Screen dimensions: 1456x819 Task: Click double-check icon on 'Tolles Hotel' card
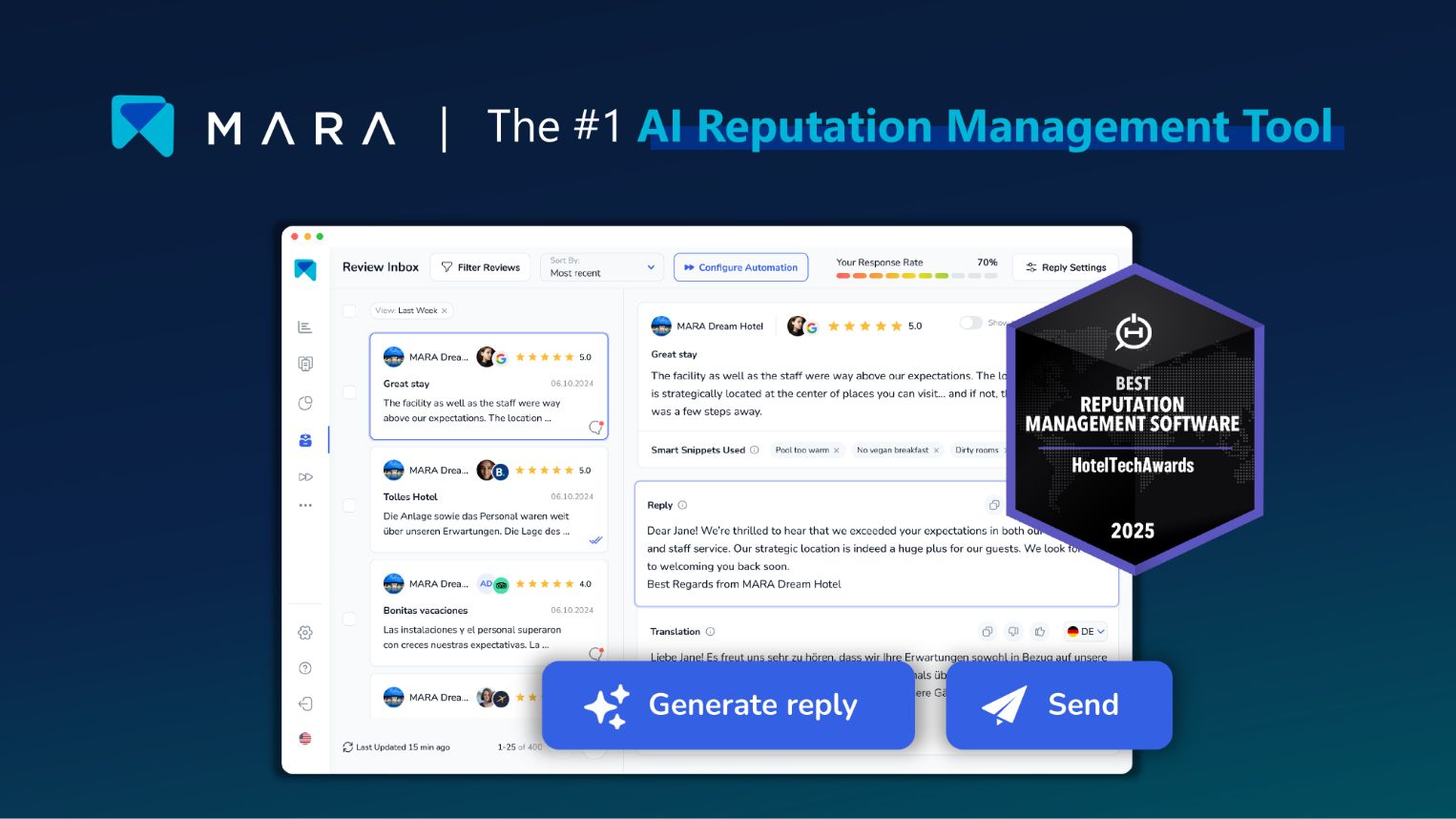pos(595,540)
